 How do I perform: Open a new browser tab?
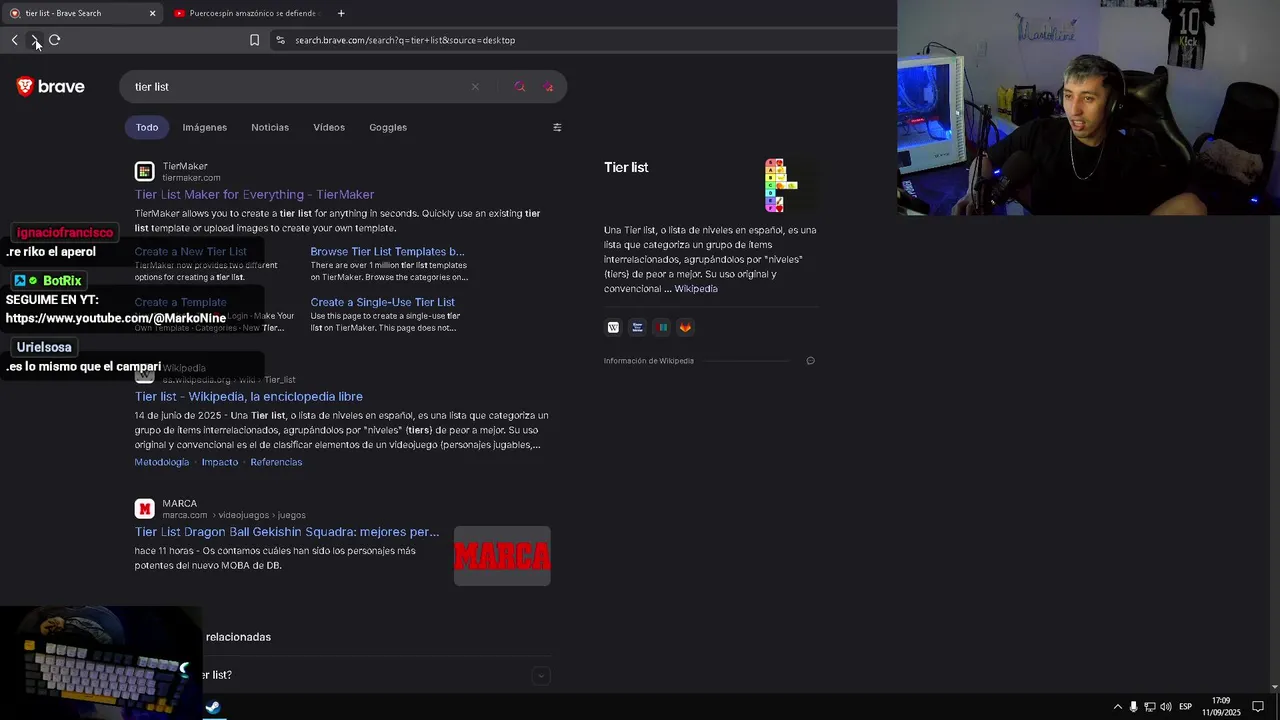tap(341, 13)
